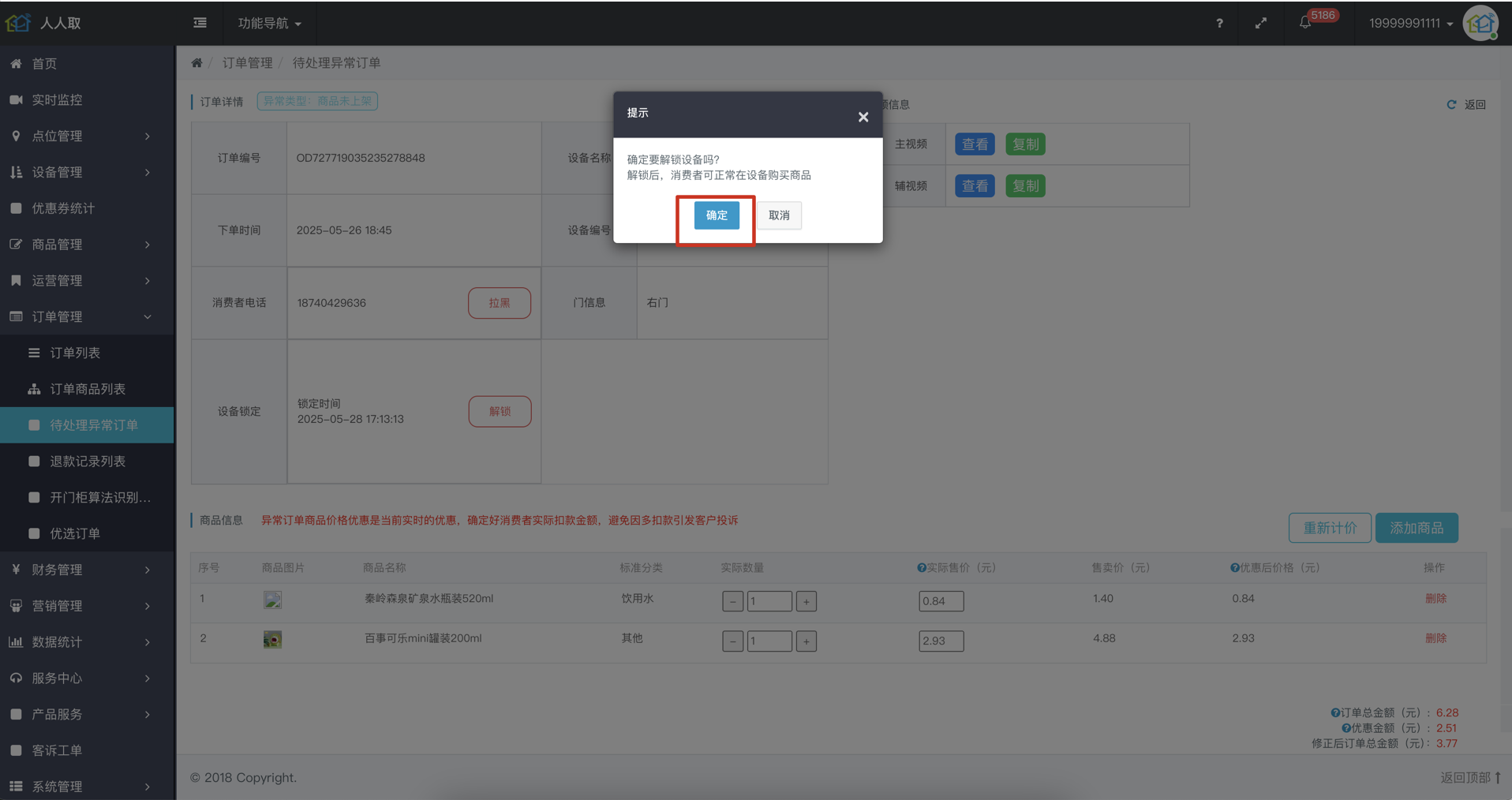Click quantity field for 秦岭森泉矿泉水
This screenshot has height=800, width=1512.
[x=769, y=601]
